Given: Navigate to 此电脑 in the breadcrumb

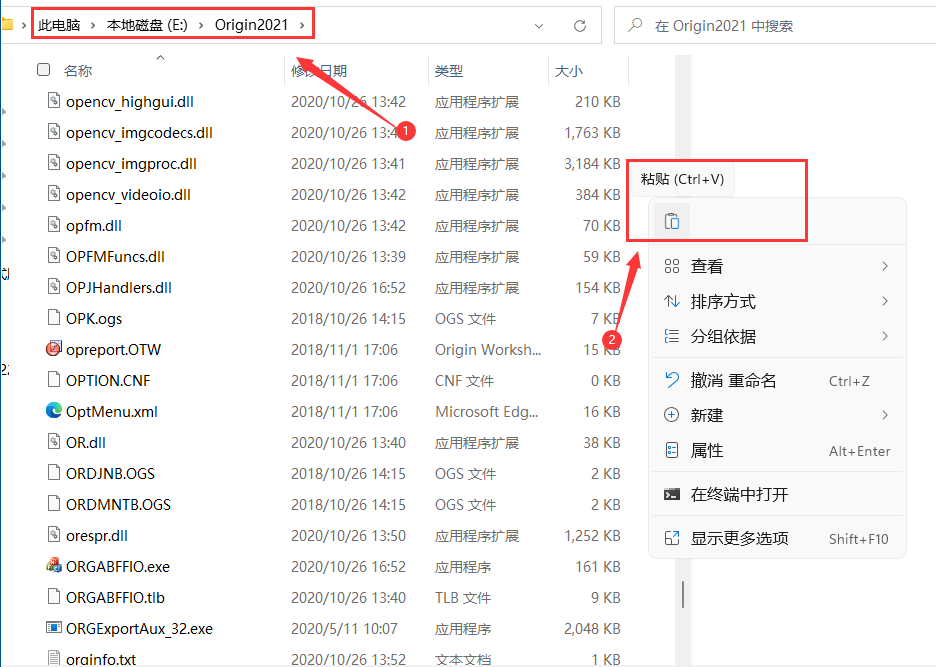Looking at the screenshot, I should point(59,25).
